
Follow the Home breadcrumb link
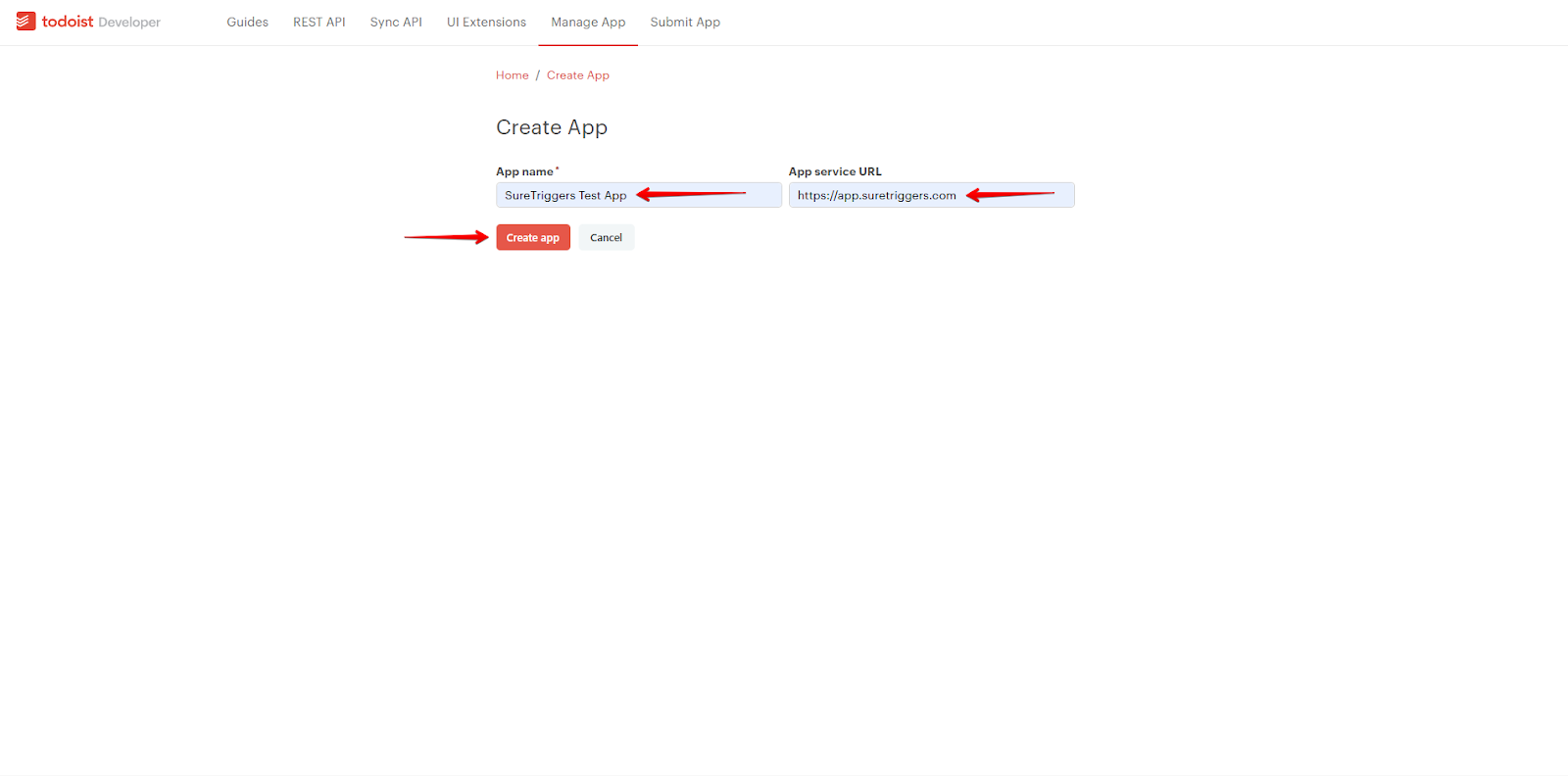(x=512, y=75)
